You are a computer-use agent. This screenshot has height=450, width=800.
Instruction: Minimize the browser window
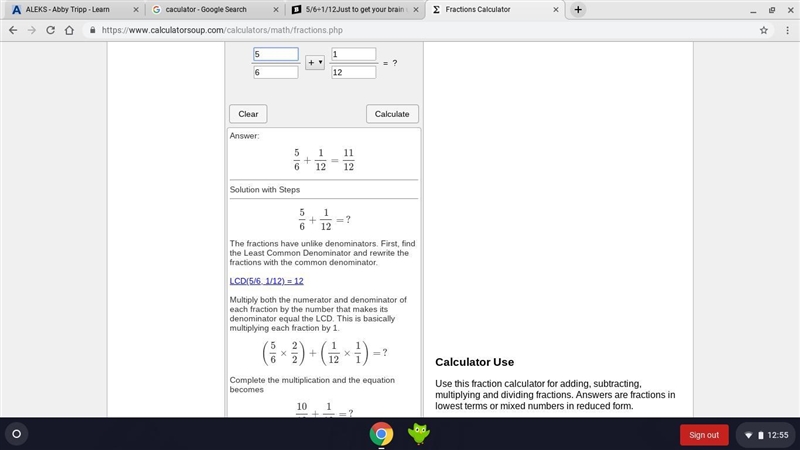click(753, 10)
